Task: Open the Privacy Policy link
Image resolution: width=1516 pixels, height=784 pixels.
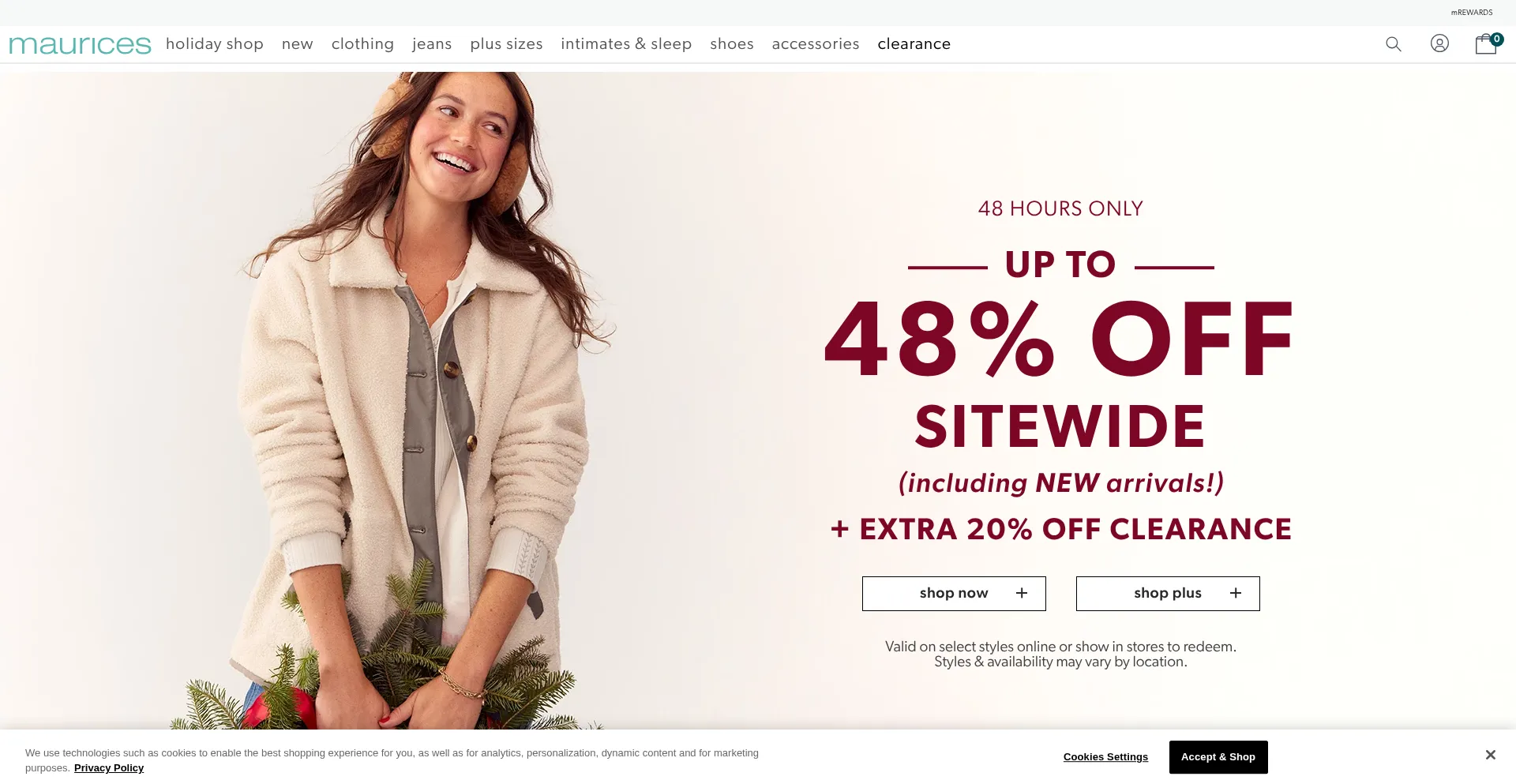Action: pyautogui.click(x=109, y=768)
